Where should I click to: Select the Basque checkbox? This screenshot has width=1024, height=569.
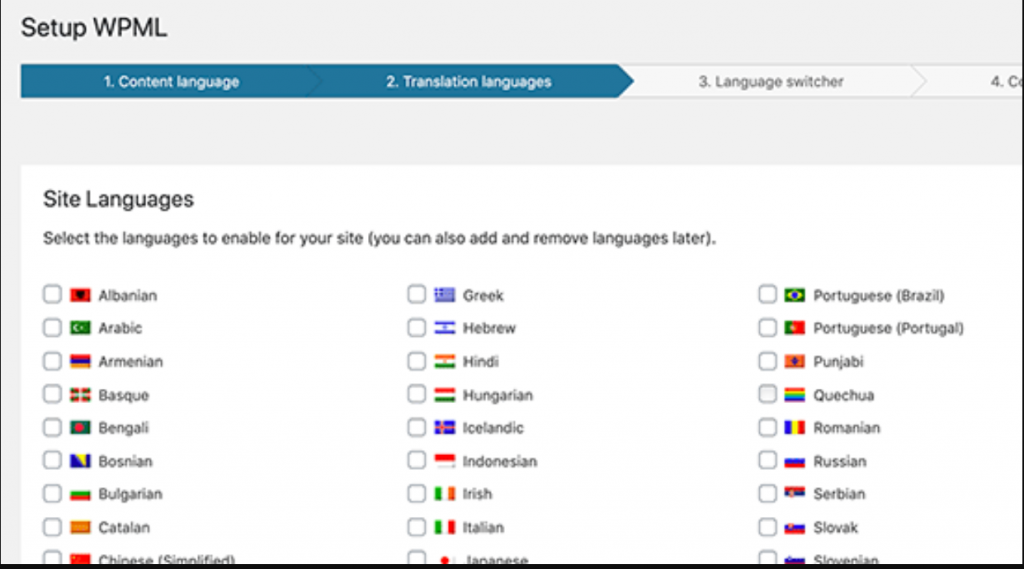[x=52, y=394]
